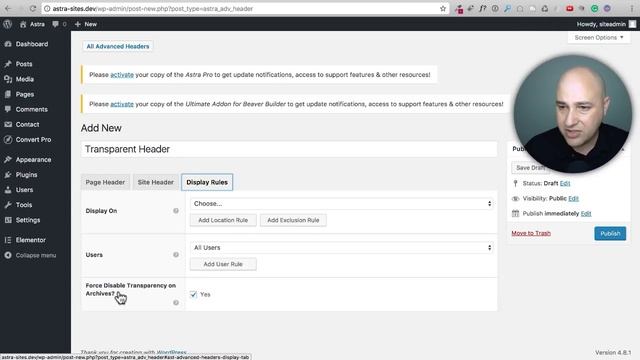Open the Display On Choose dropdown
Screen dimensions: 640x360
342,204
